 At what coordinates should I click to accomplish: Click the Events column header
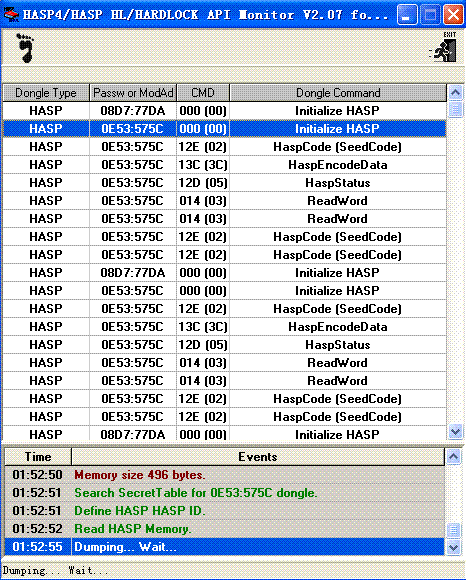pos(258,457)
